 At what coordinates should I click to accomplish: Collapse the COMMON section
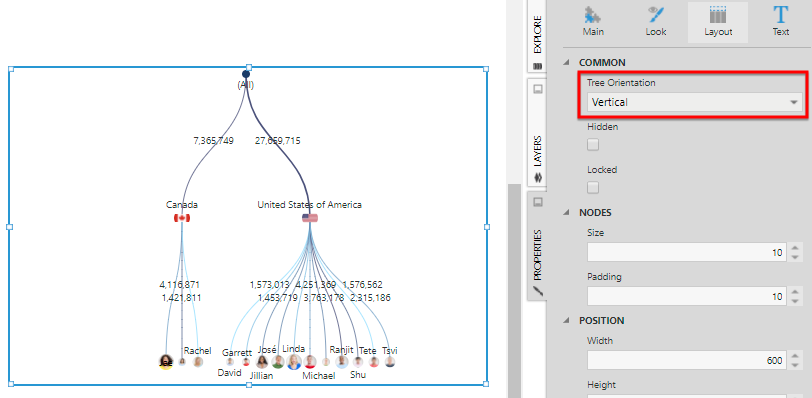coord(567,63)
